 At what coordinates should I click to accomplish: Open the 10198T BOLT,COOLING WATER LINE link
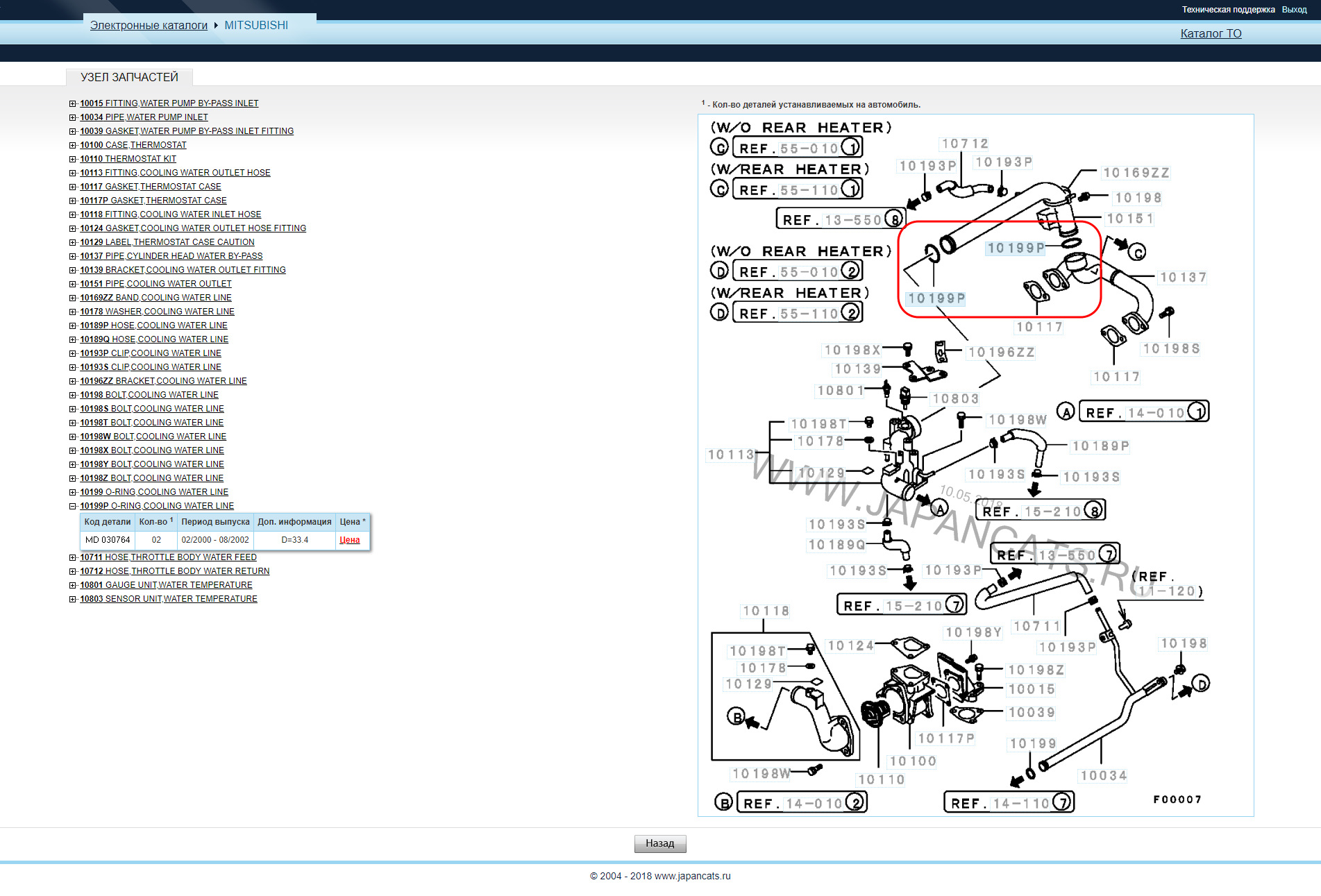point(152,423)
